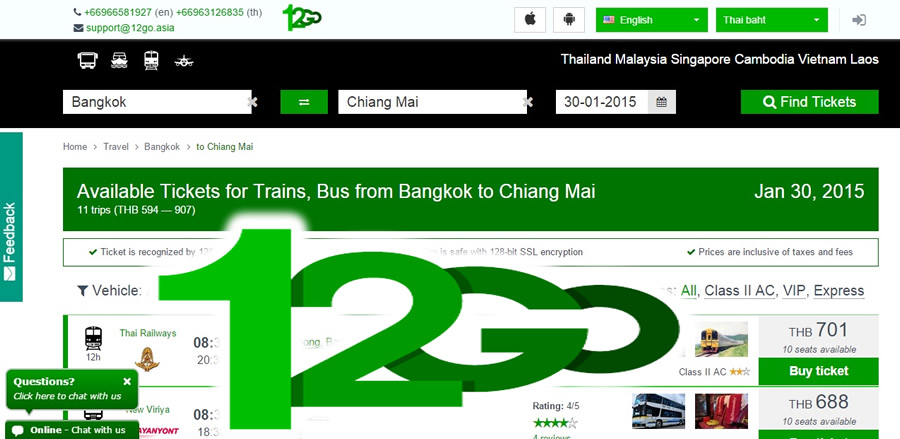Filter trips by VIP class

tap(794, 291)
